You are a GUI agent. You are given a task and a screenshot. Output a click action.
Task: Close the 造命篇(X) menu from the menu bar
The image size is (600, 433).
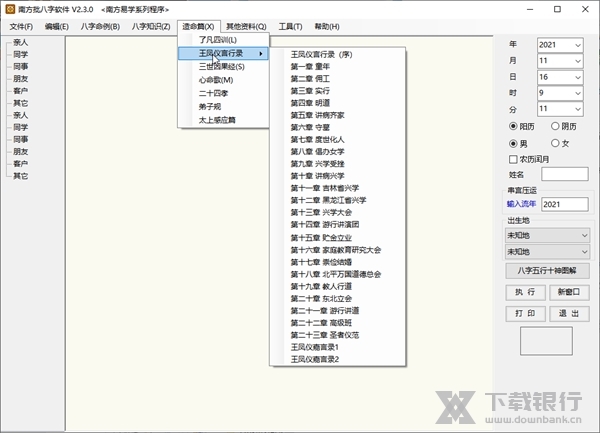click(x=198, y=27)
